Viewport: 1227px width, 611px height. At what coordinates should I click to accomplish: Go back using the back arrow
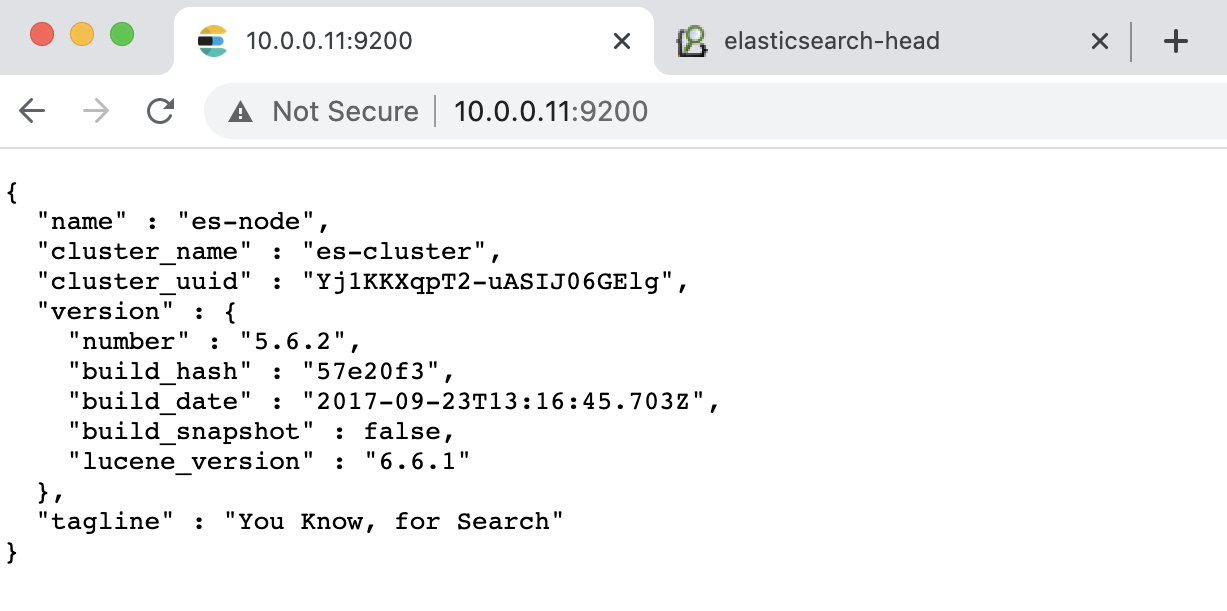(33, 111)
